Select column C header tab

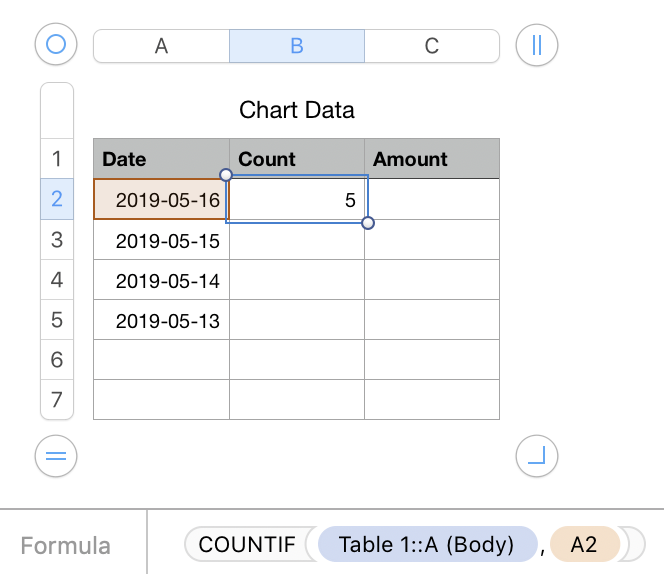(x=431, y=46)
